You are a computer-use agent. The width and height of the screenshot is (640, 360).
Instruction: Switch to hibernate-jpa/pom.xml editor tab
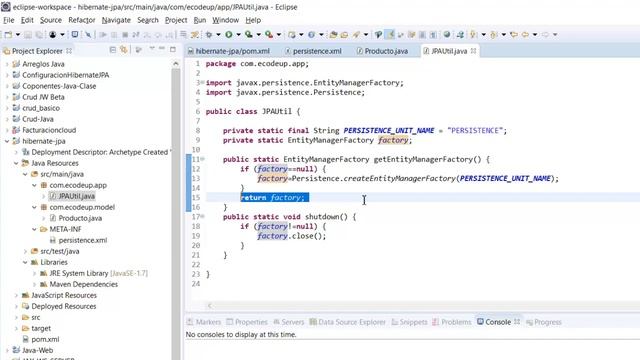(229, 51)
